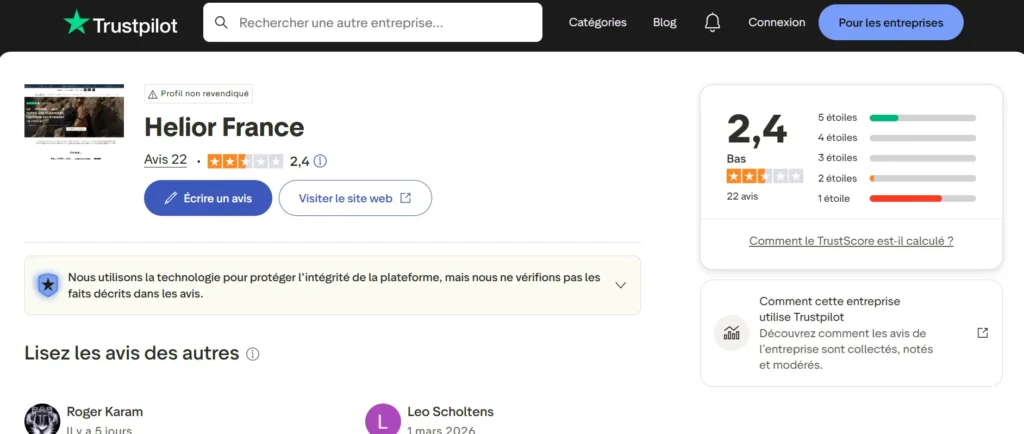Open 'Comment cette entreprise utilise Trustpilot' card
Viewport: 1024px width, 434px height.
(851, 333)
